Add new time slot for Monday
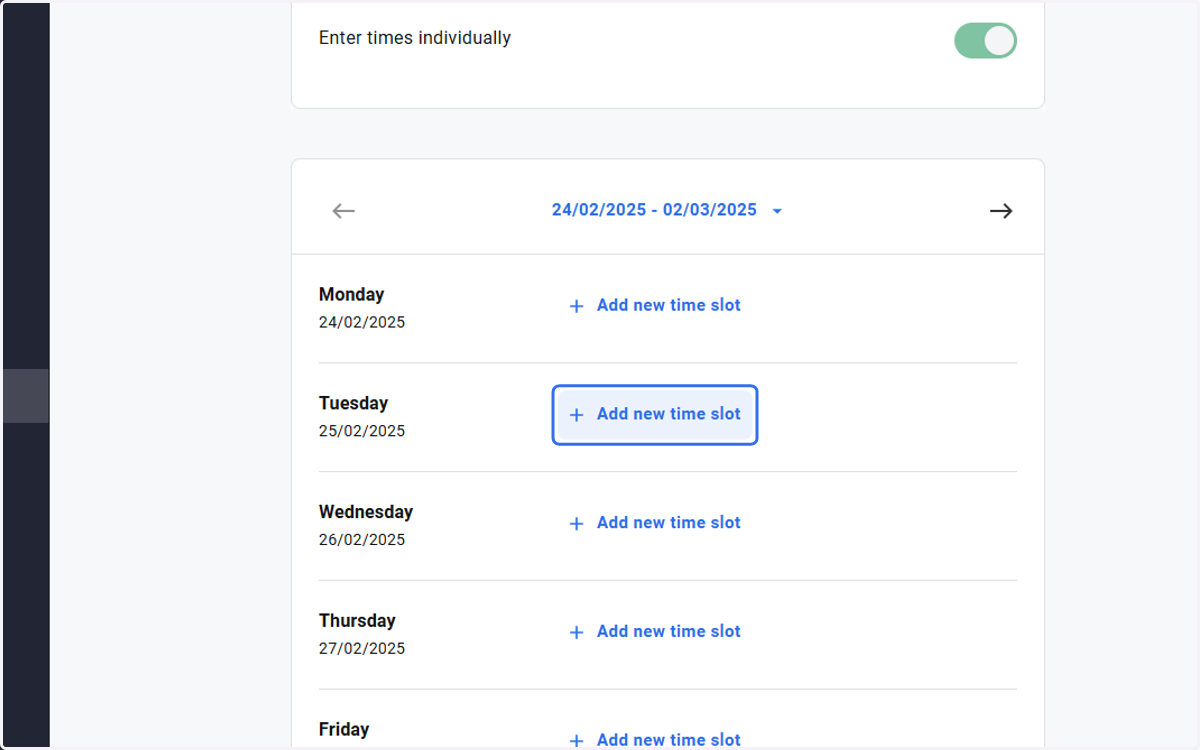This screenshot has width=1200, height=750. point(655,306)
